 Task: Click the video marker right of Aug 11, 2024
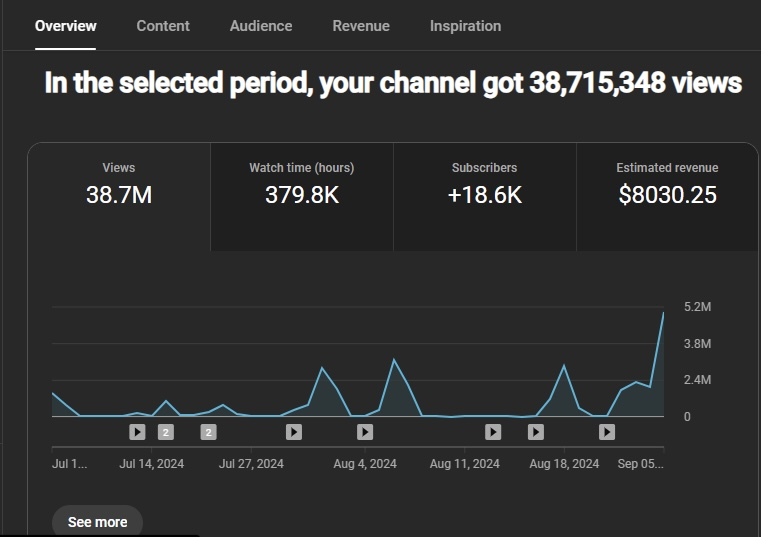(493, 432)
